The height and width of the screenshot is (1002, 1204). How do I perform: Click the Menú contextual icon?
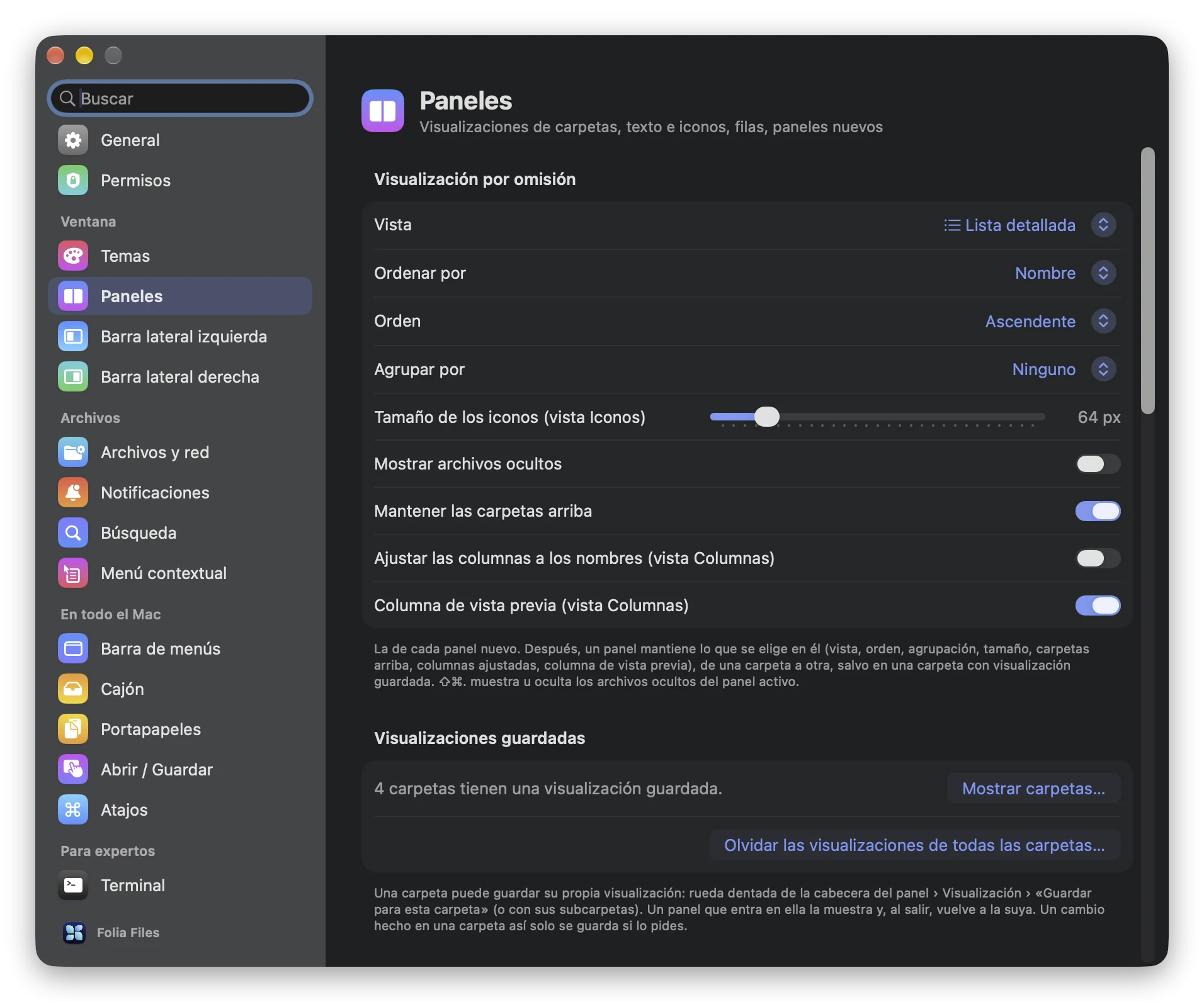[73, 573]
